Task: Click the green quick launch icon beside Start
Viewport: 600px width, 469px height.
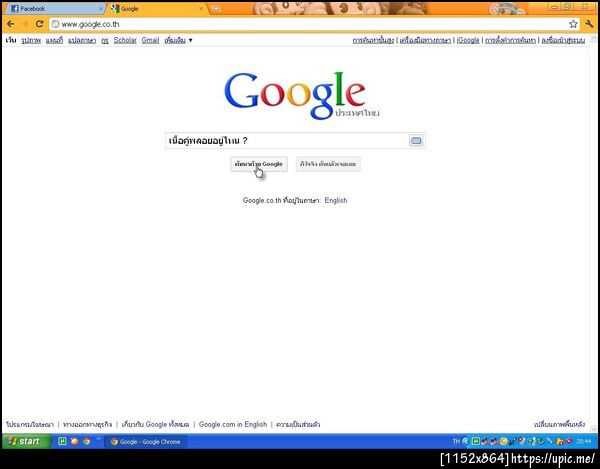Action: 62,441
